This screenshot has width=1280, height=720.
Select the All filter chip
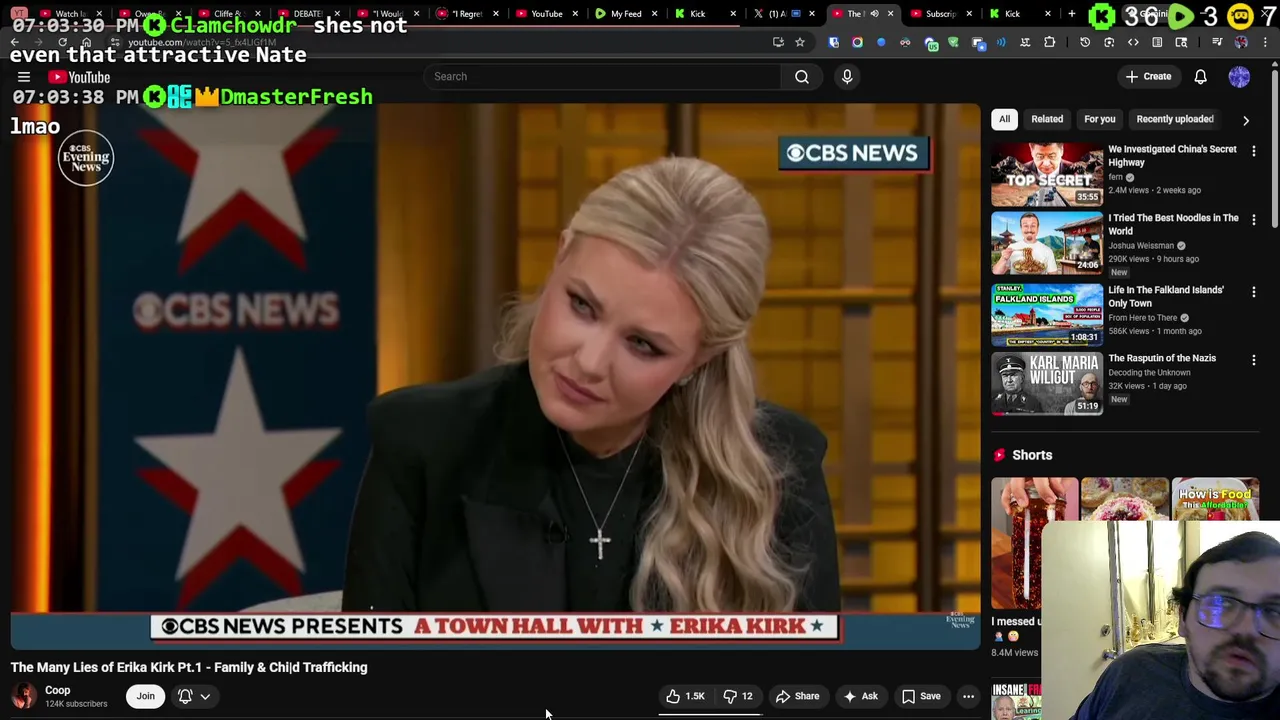[x=1004, y=119]
